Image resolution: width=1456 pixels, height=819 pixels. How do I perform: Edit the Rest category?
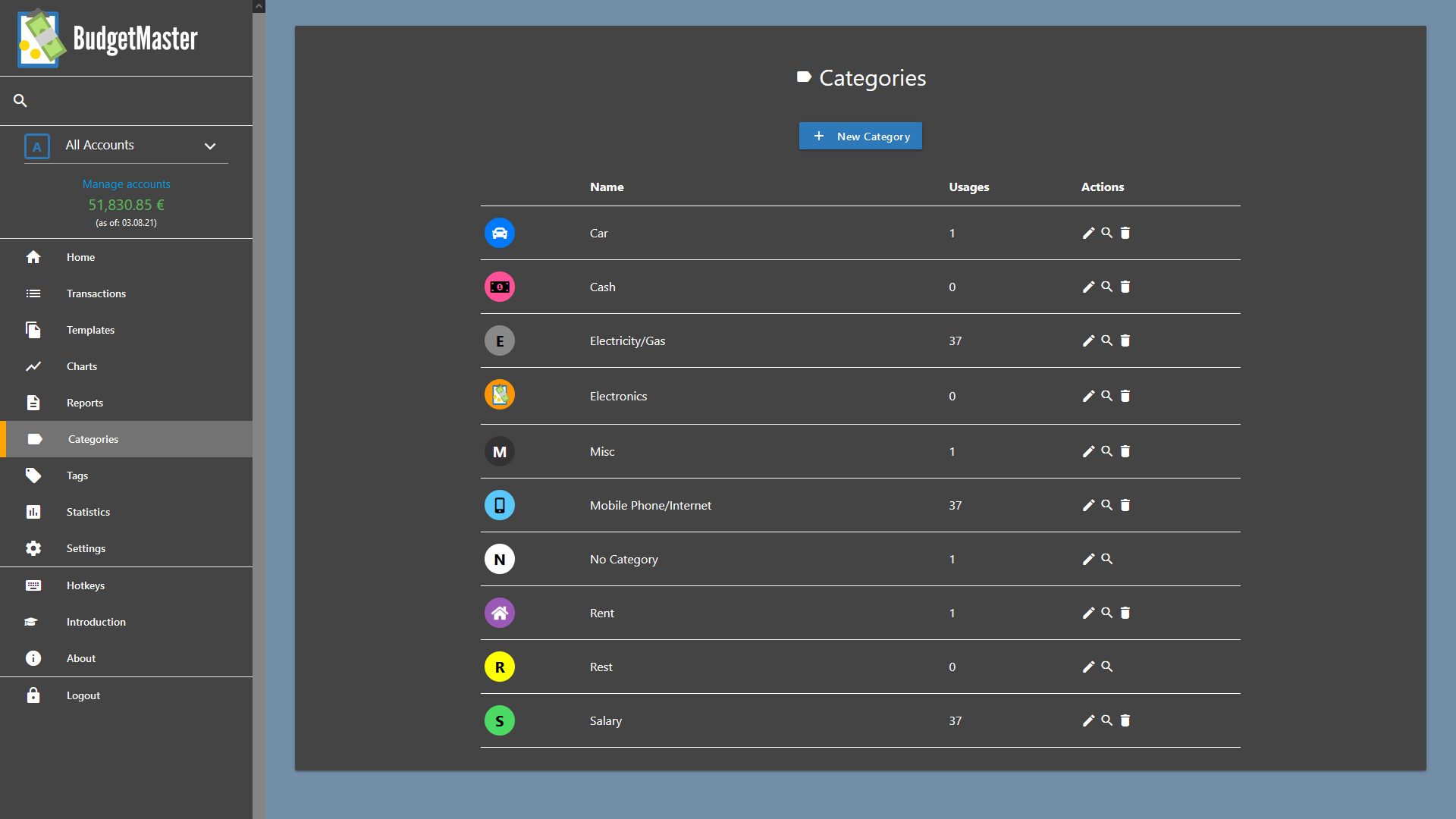1088,667
